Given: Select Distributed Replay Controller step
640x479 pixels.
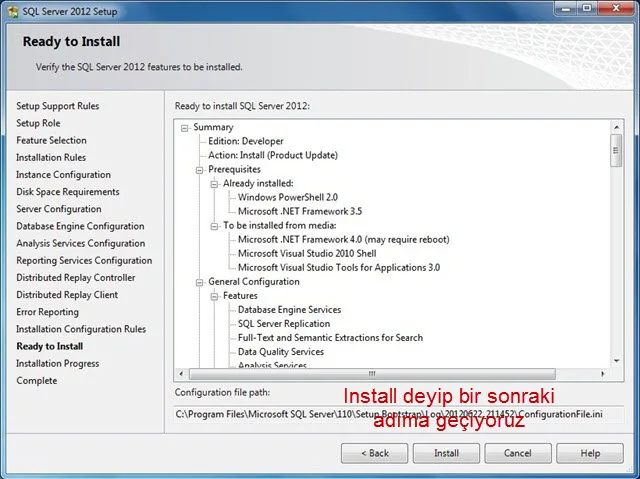Looking at the screenshot, I should point(76,277).
